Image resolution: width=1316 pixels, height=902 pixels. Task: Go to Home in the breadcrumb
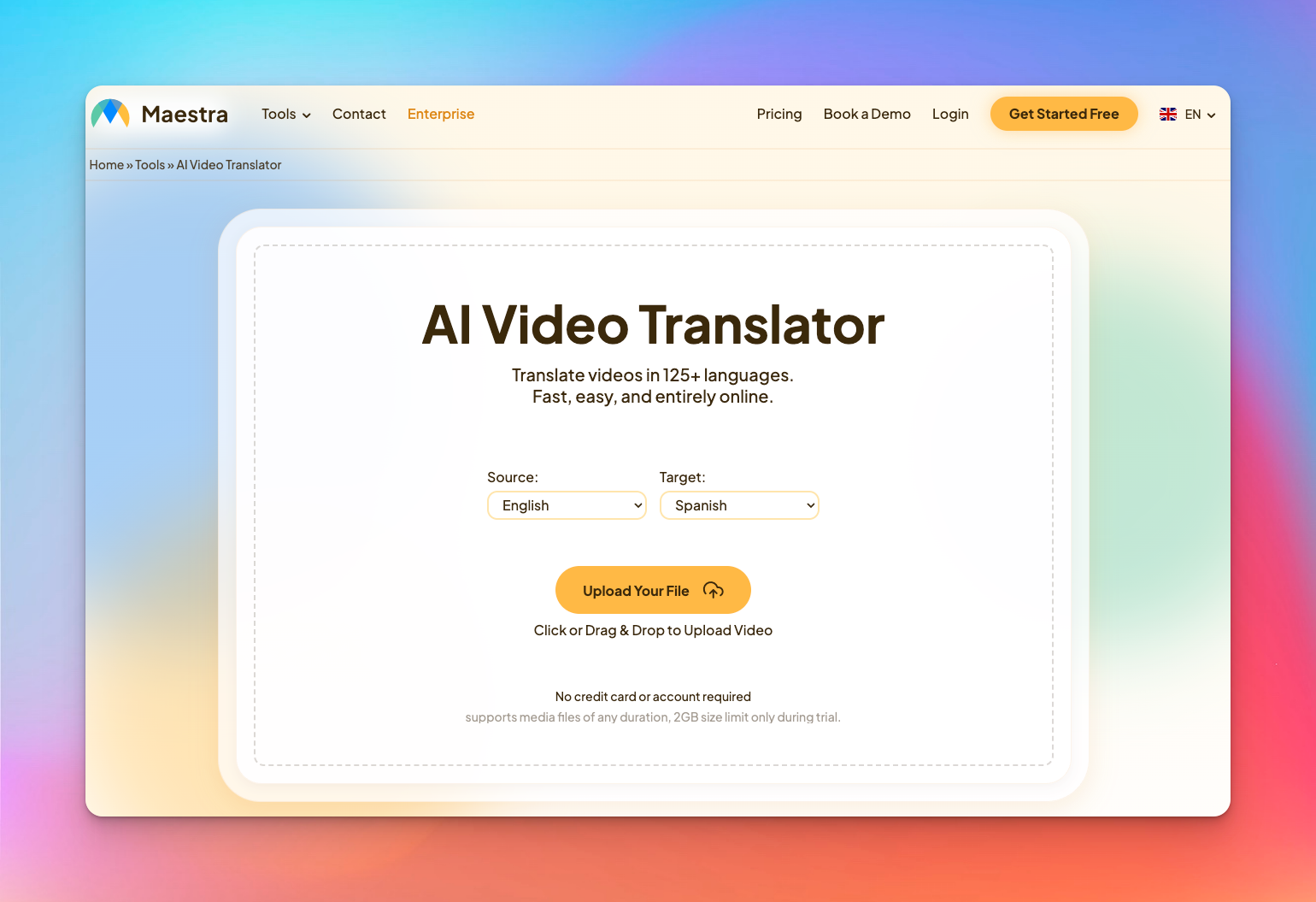(x=106, y=165)
